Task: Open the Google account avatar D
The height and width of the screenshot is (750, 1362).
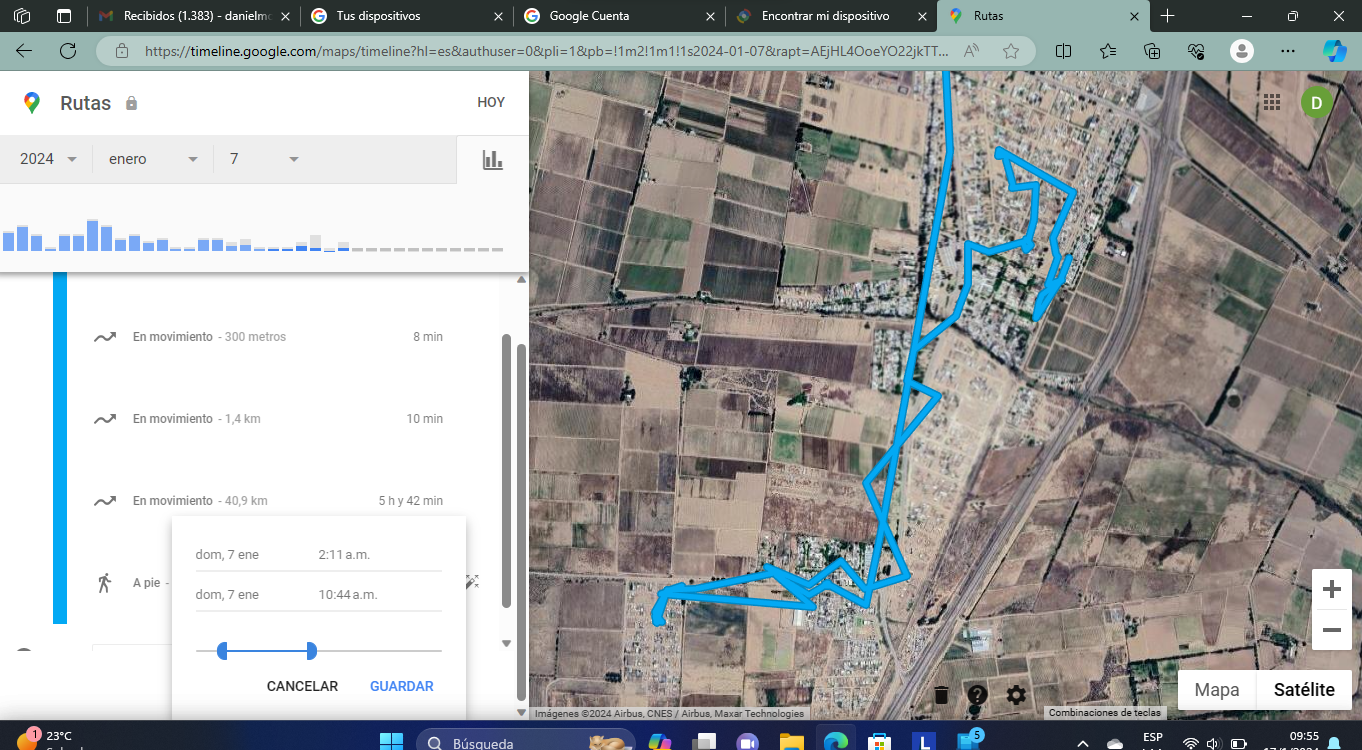Action: tap(1316, 102)
